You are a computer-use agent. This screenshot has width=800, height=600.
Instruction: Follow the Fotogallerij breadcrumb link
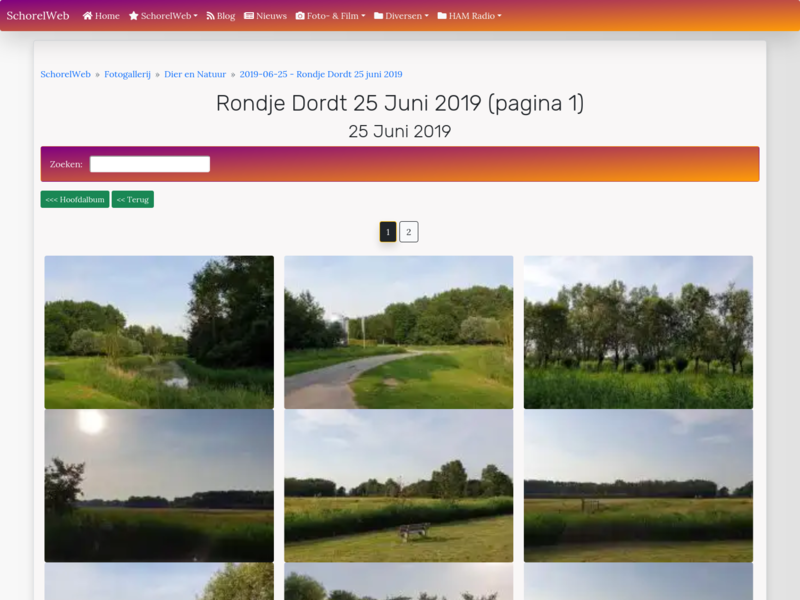click(128, 74)
